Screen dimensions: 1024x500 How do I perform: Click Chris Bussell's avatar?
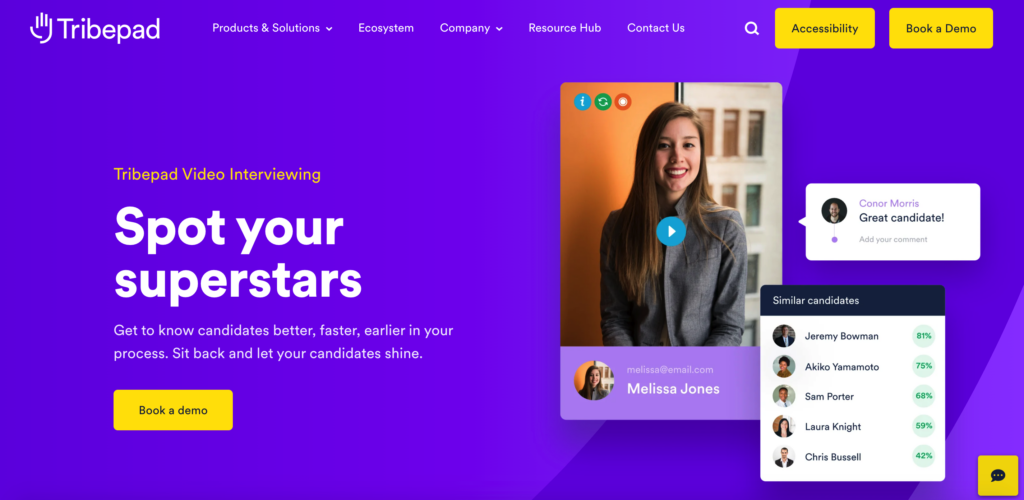[x=784, y=456]
